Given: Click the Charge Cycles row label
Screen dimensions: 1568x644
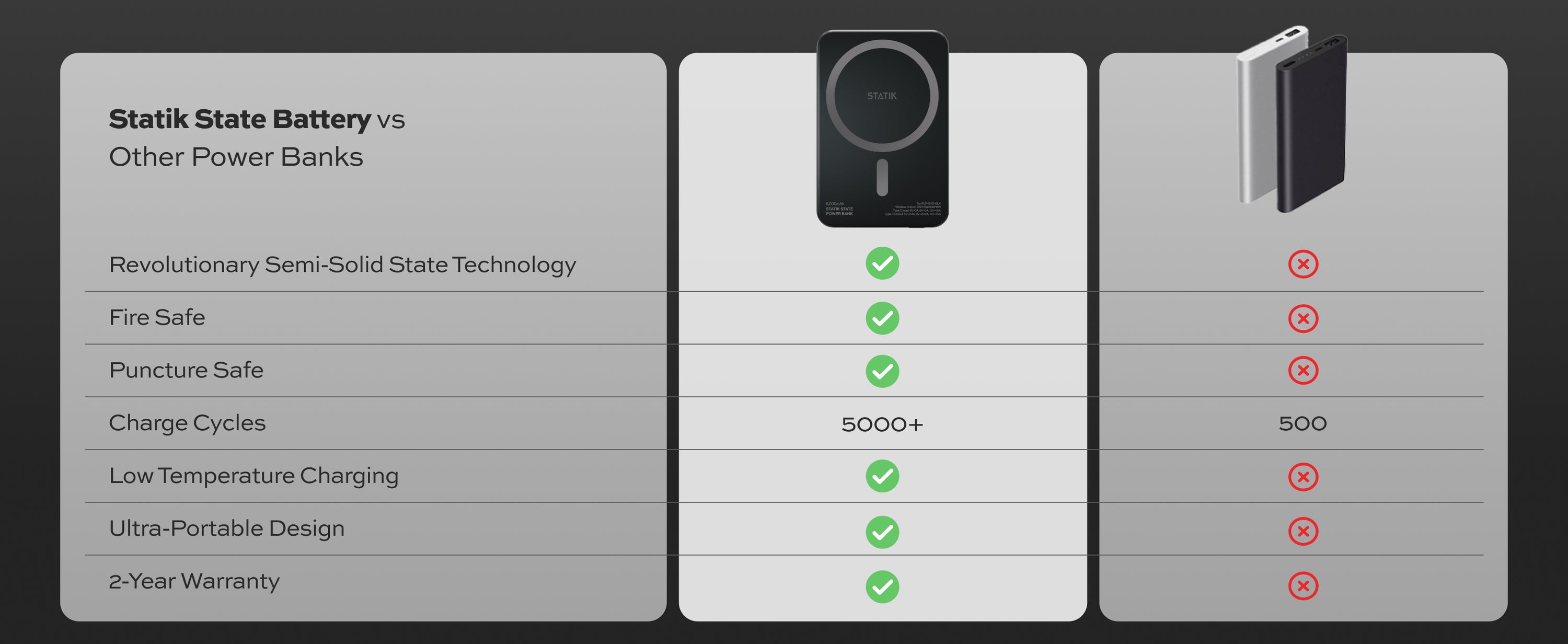Looking at the screenshot, I should coord(187,423).
